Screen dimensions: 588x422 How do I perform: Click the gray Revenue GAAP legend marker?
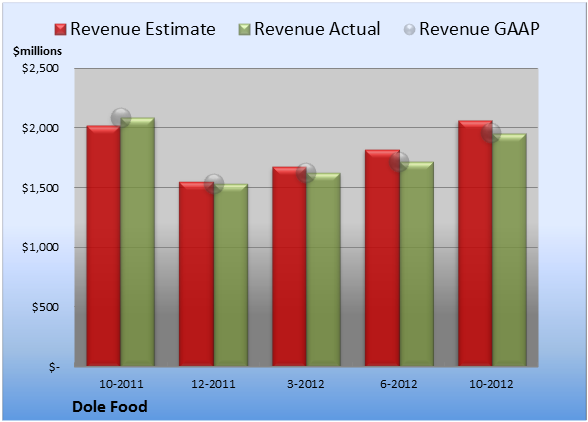410,29
